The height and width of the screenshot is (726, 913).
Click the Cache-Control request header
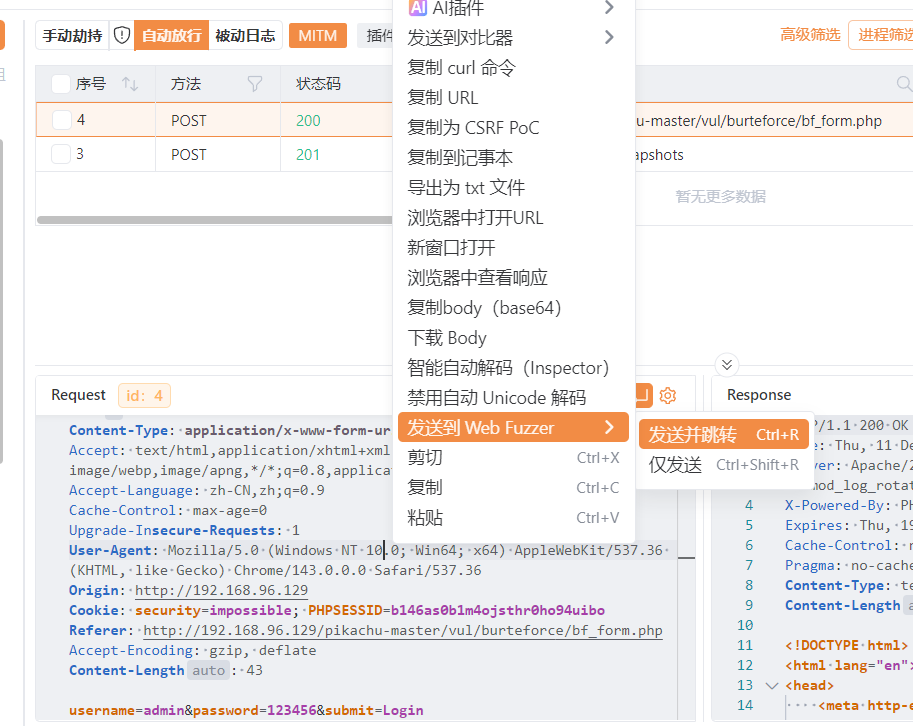[168, 510]
